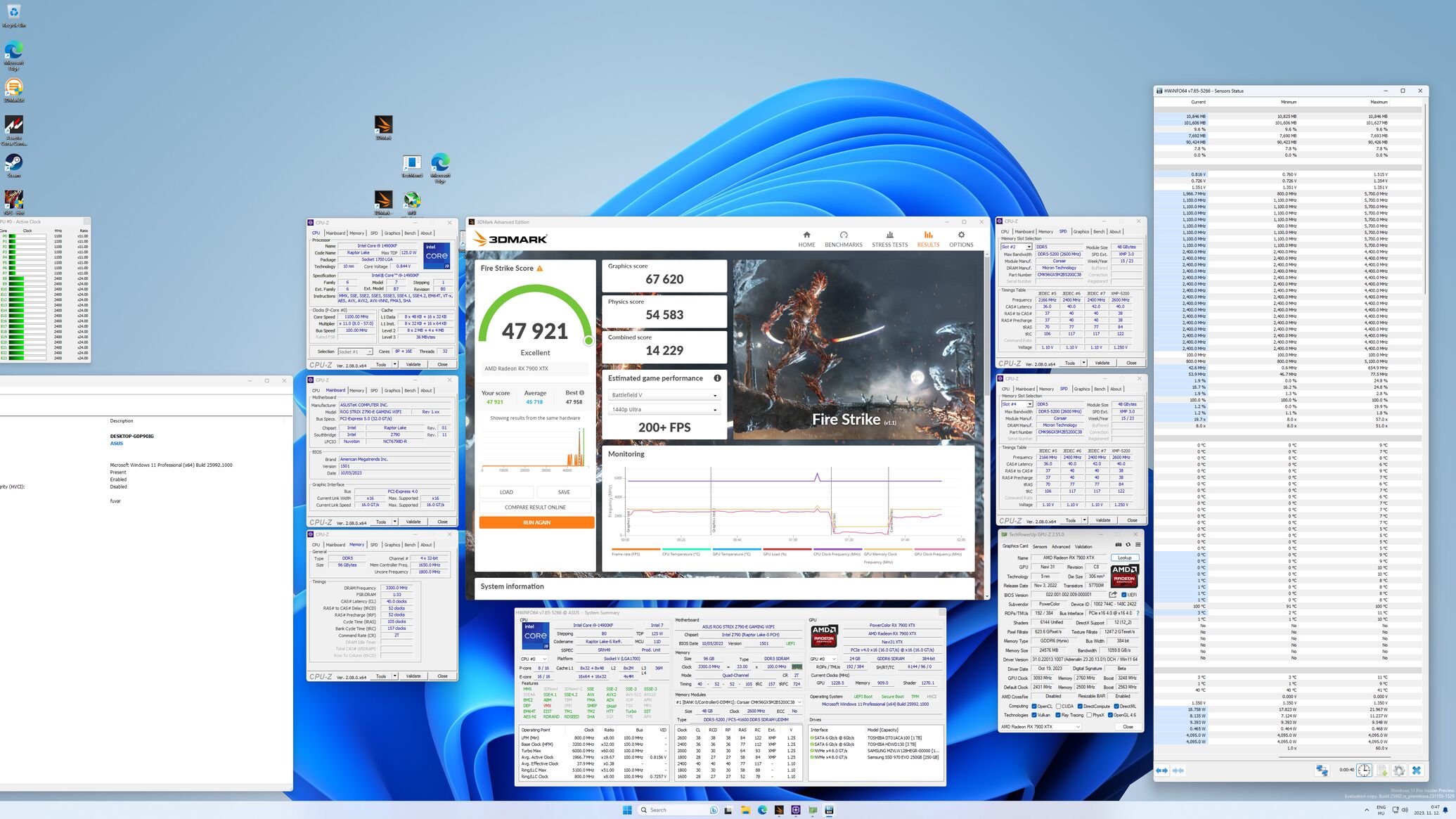
Task: Open the Validation tab in GPU-Z
Action: pyautogui.click(x=1083, y=546)
